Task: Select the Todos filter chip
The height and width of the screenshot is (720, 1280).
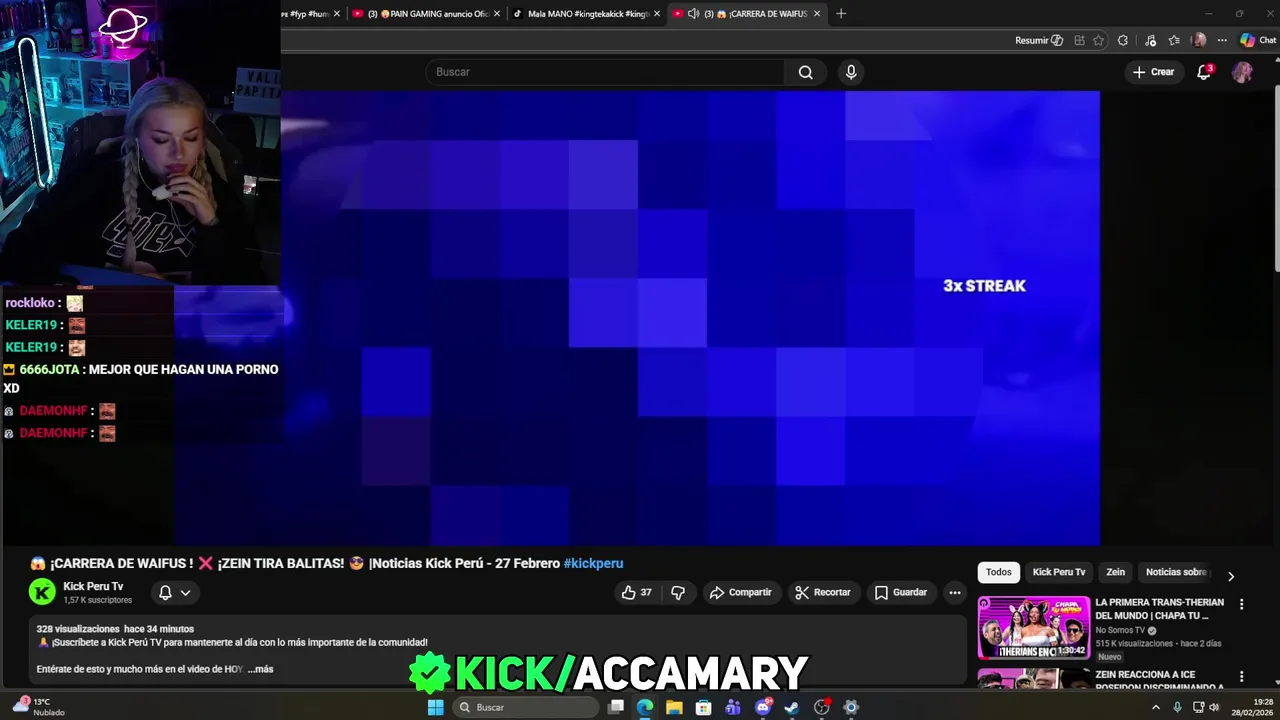Action: [x=999, y=572]
